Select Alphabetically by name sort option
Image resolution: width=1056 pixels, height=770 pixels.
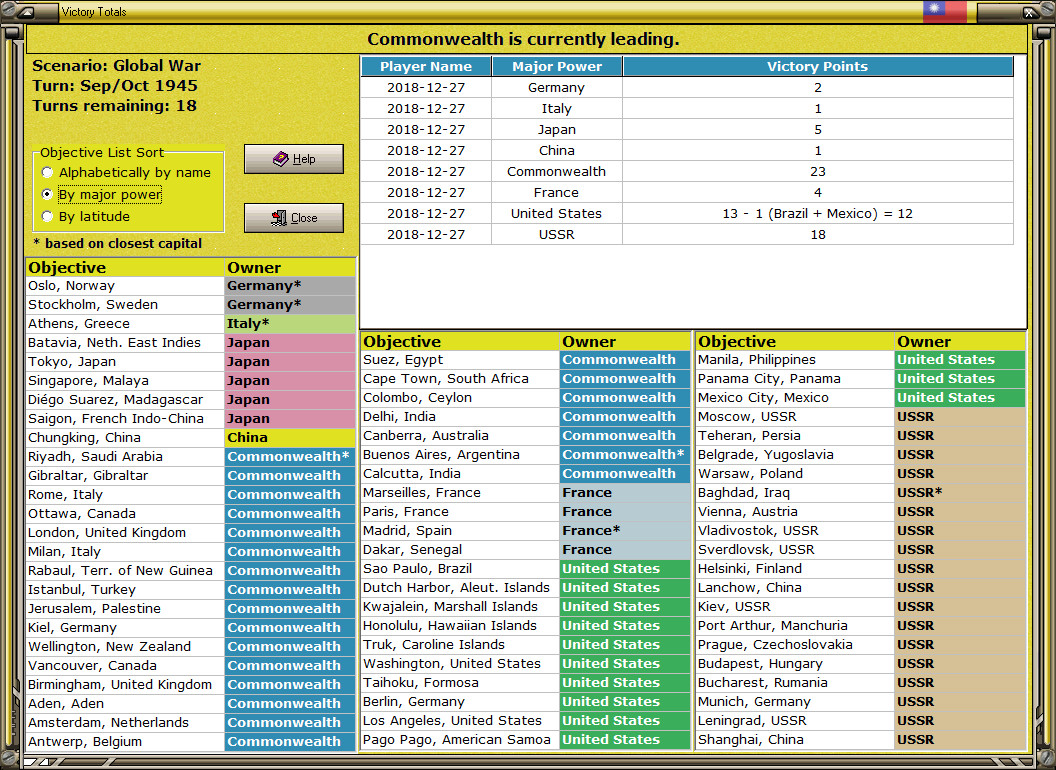[x=126, y=172]
